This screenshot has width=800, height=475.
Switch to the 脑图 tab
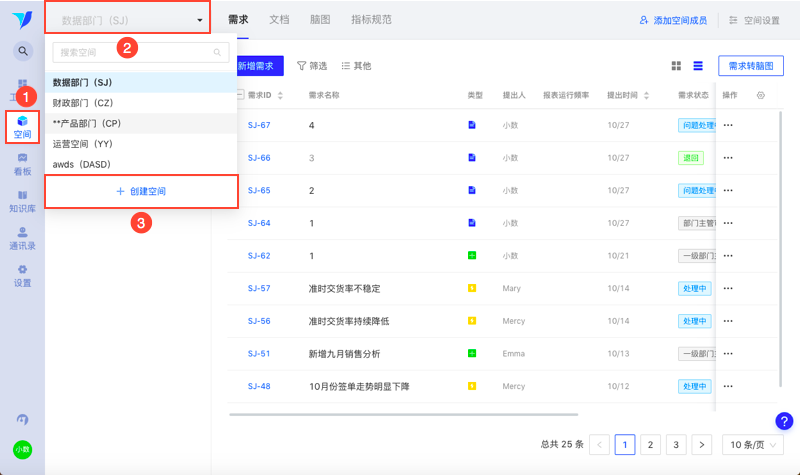[x=320, y=20]
